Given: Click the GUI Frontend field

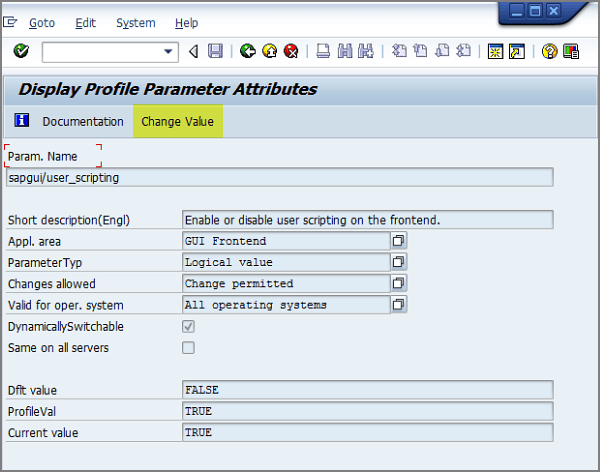Looking at the screenshot, I should tap(286, 241).
